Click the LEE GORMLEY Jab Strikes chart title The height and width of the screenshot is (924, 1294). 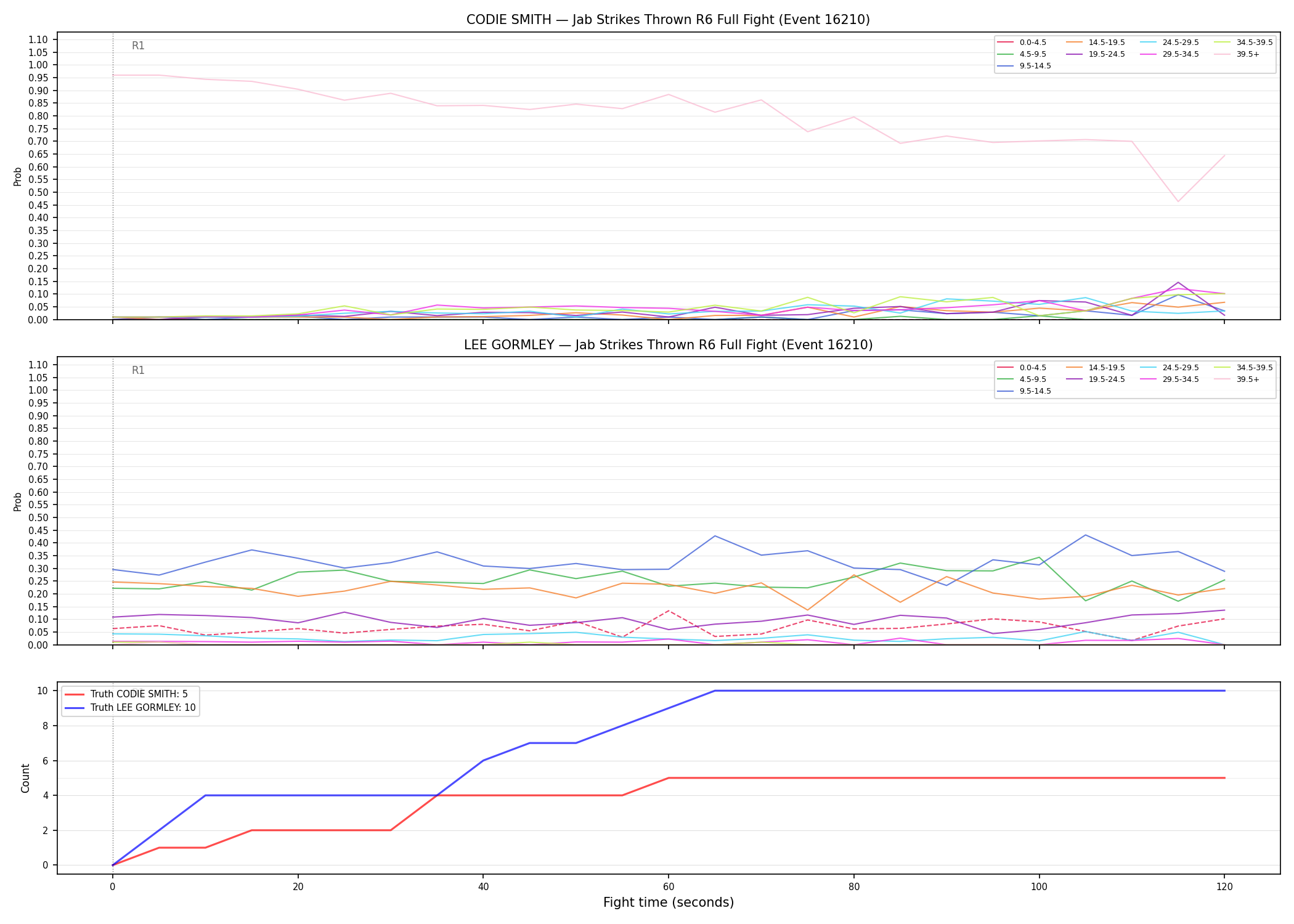pos(668,345)
